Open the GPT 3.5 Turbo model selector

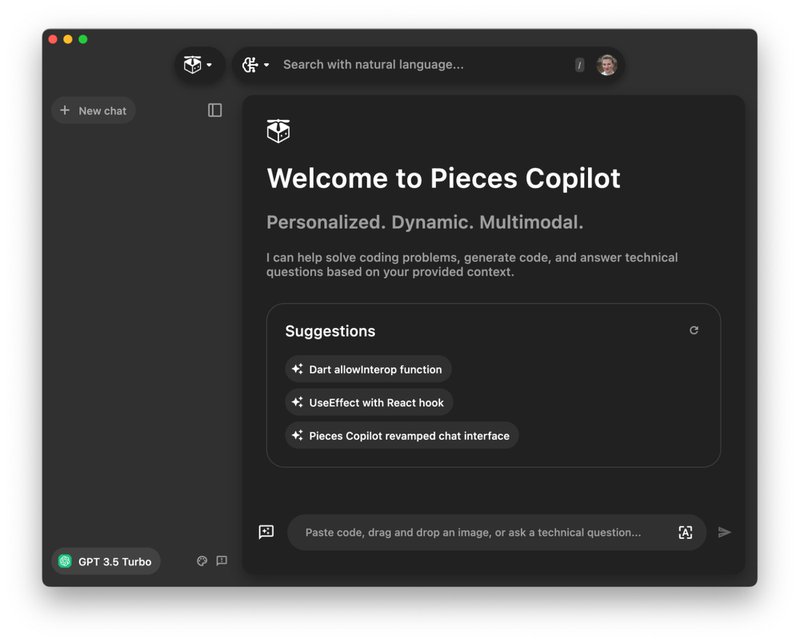[x=106, y=561]
